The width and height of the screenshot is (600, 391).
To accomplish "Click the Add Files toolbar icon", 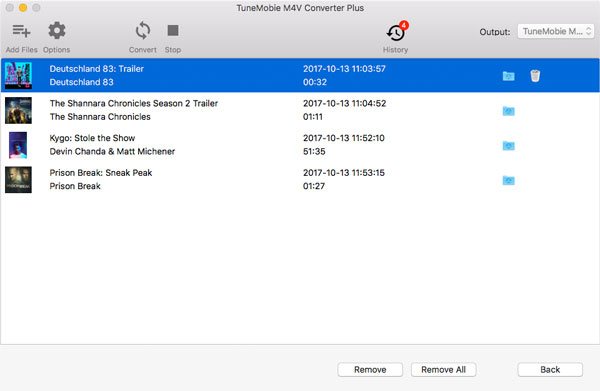I will 21,31.
